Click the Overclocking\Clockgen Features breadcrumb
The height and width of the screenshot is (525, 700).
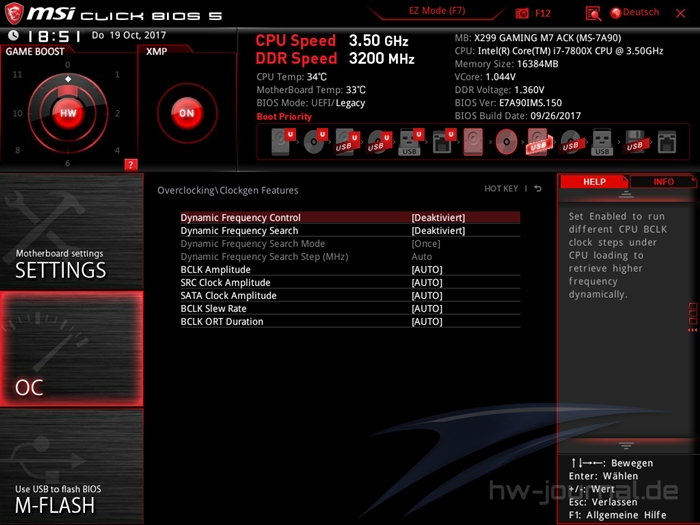pyautogui.click(x=228, y=190)
